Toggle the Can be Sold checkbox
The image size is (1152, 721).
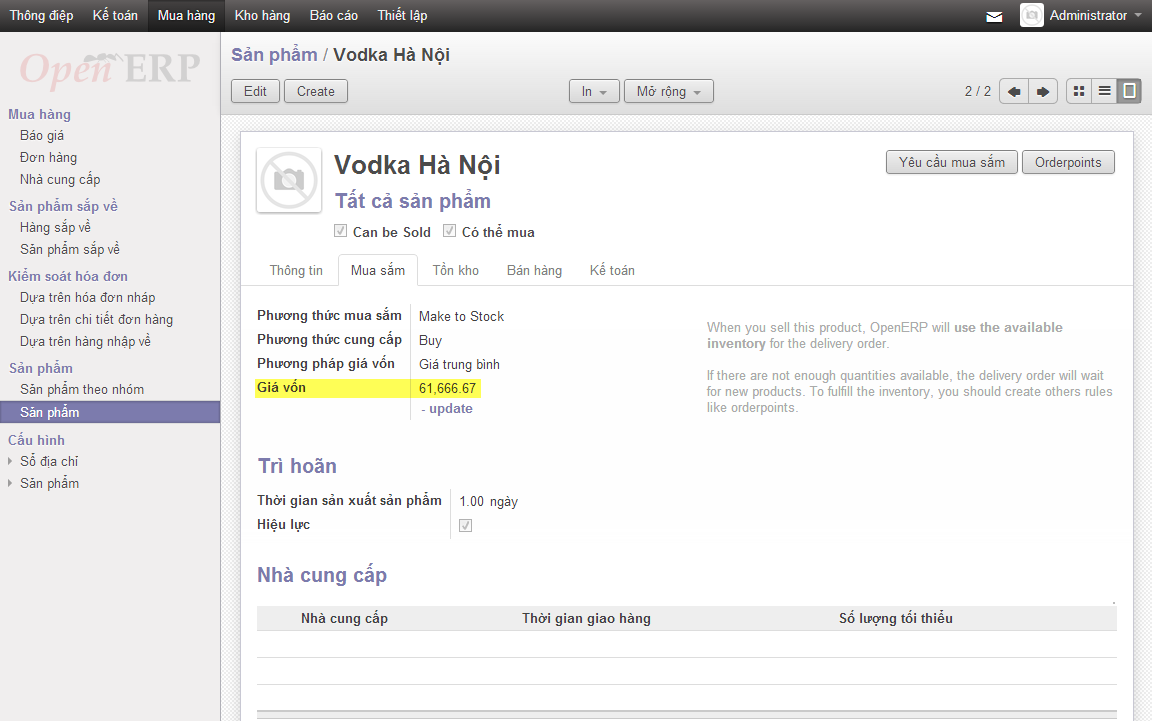pos(340,231)
